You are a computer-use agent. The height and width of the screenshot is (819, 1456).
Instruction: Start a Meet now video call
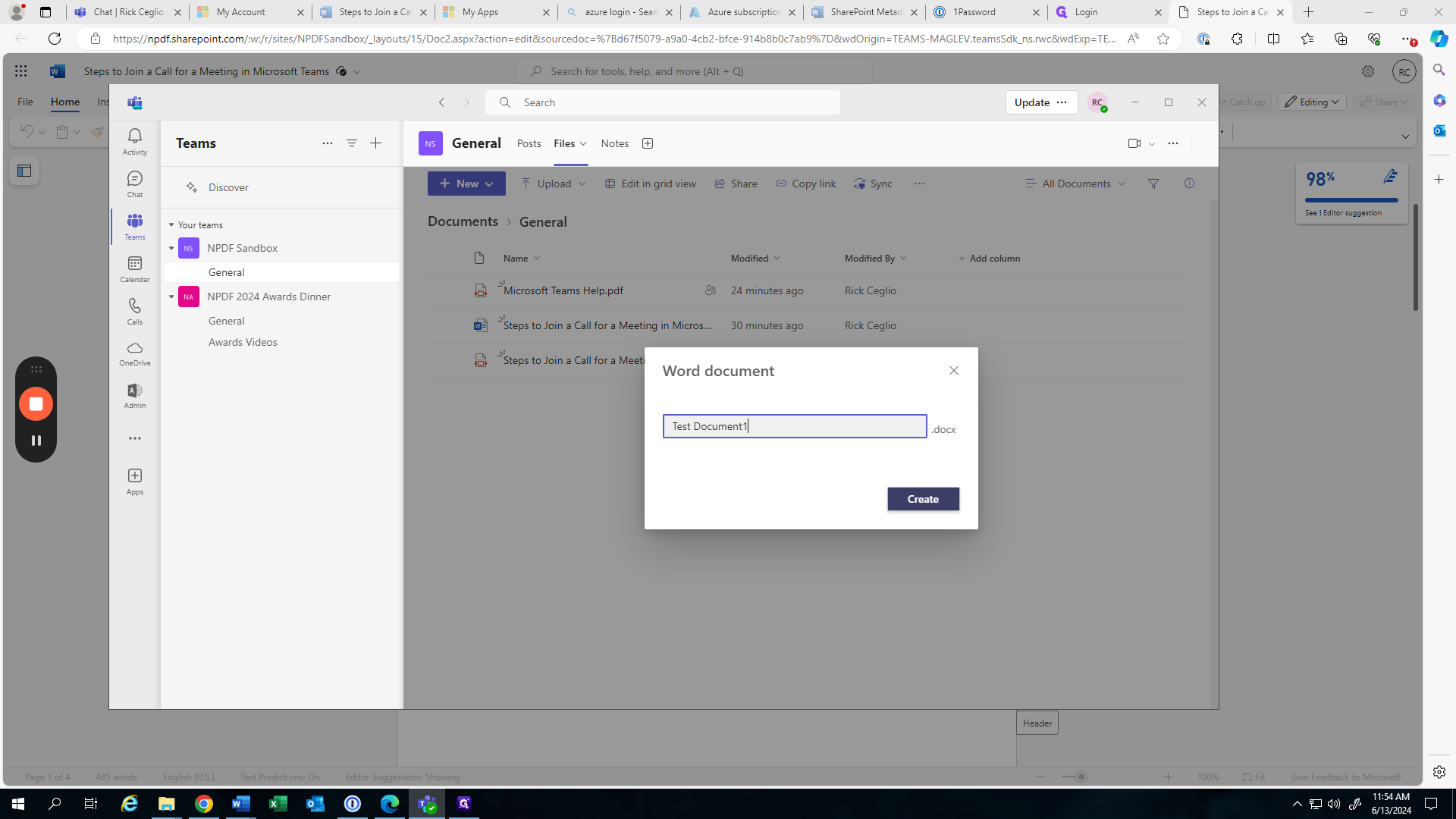[x=1134, y=143]
